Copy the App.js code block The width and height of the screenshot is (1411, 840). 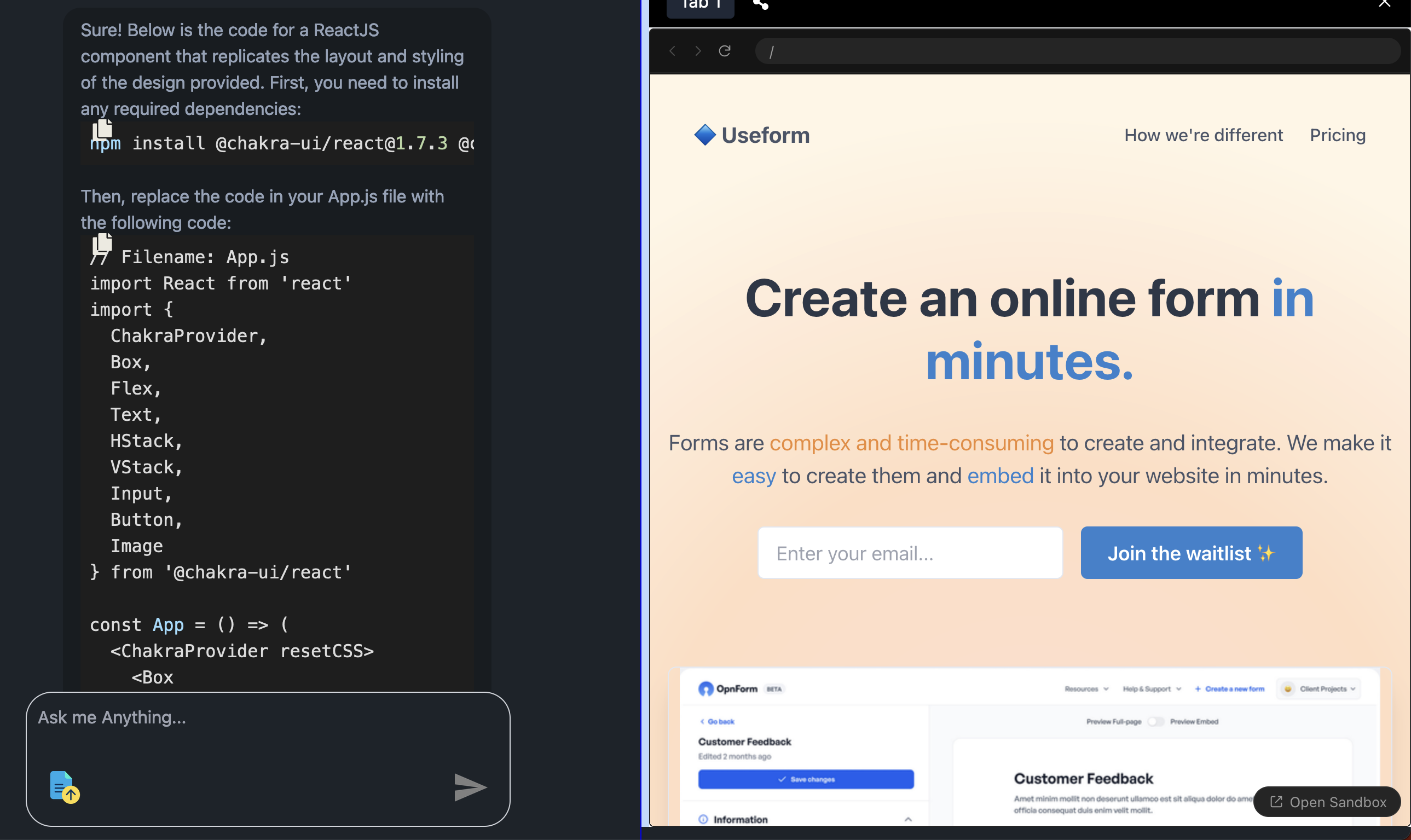coord(102,243)
